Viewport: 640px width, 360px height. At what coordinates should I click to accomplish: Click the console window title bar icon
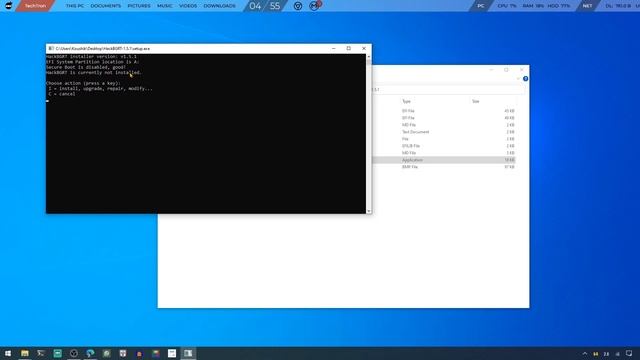(x=51, y=48)
